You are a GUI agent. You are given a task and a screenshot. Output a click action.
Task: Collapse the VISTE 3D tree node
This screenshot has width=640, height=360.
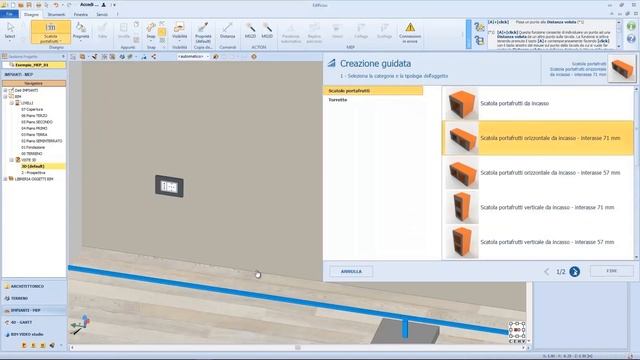pyautogui.click(x=12, y=160)
